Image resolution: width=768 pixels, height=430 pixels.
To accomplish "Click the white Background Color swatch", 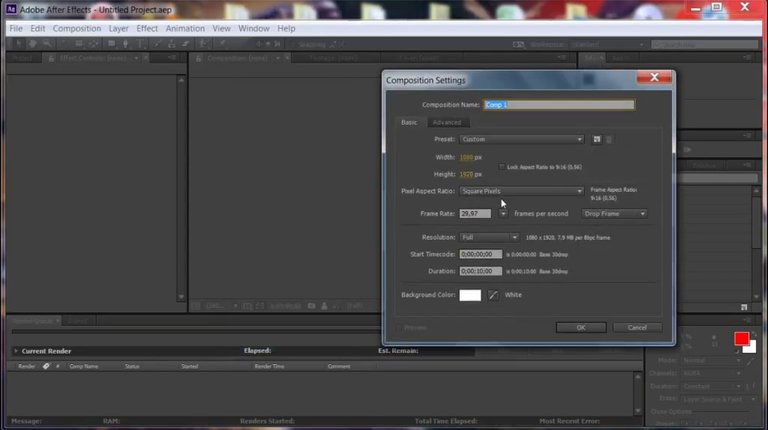I will pyautogui.click(x=470, y=295).
